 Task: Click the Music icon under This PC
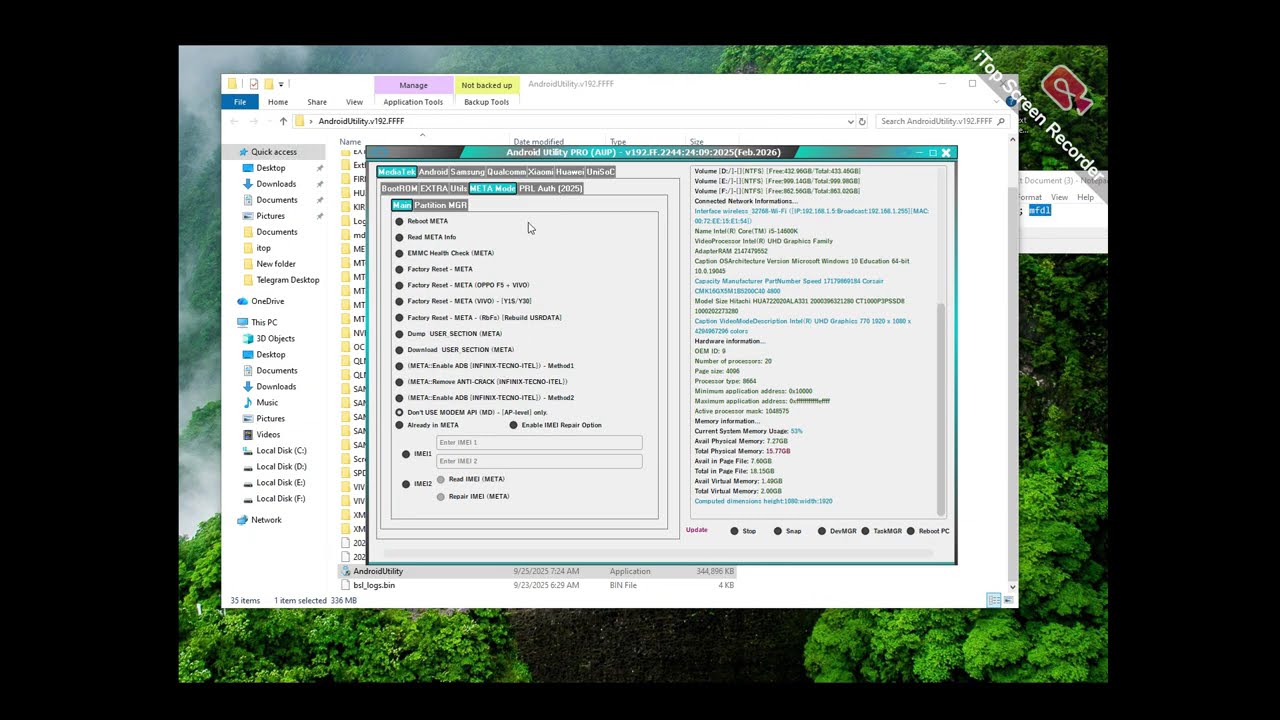coord(248,403)
